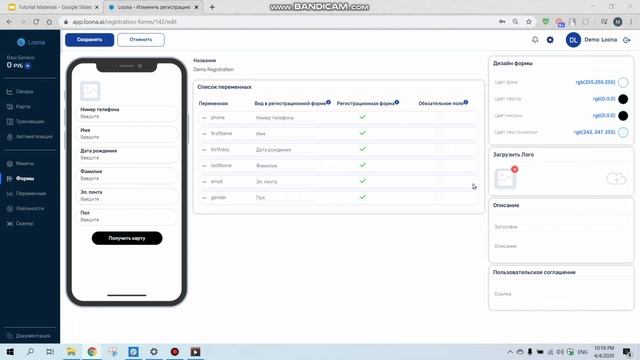Screen dimensions: 640x360
Task: Click the dash icon on birthday row
Action: (x=204, y=149)
